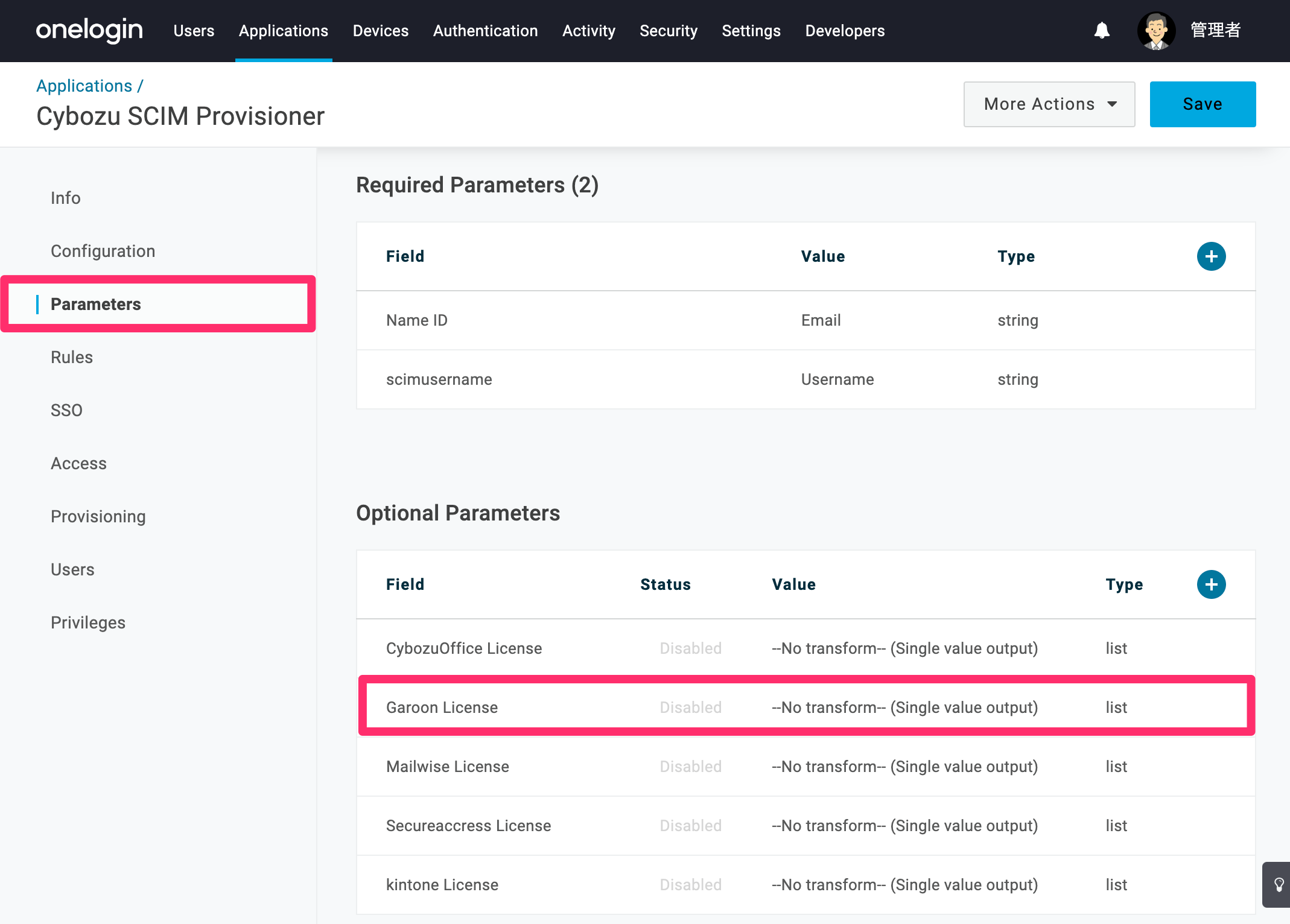This screenshot has width=1290, height=924.
Task: Add an optional parameter with plus icon
Action: click(x=1211, y=584)
